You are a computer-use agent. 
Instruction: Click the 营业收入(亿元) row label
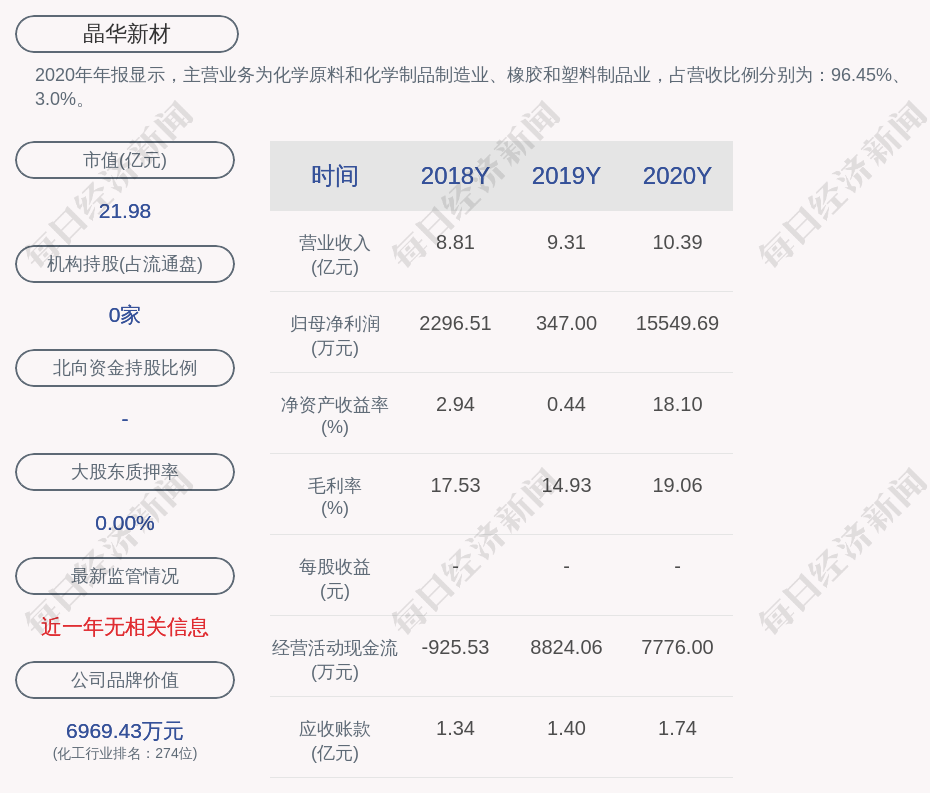(335, 254)
